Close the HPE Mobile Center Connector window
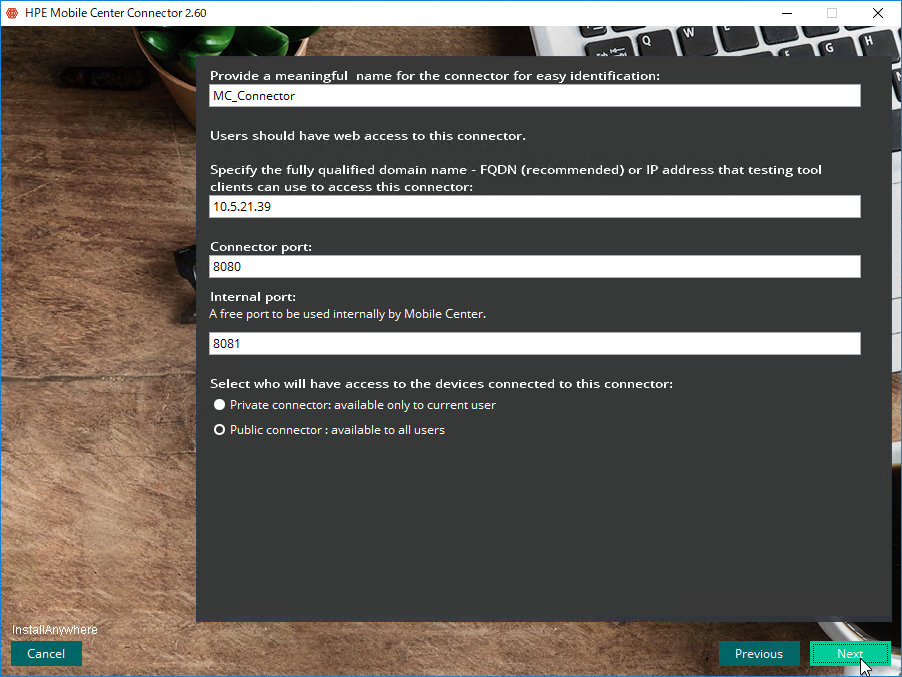The image size is (902, 677). [x=878, y=13]
